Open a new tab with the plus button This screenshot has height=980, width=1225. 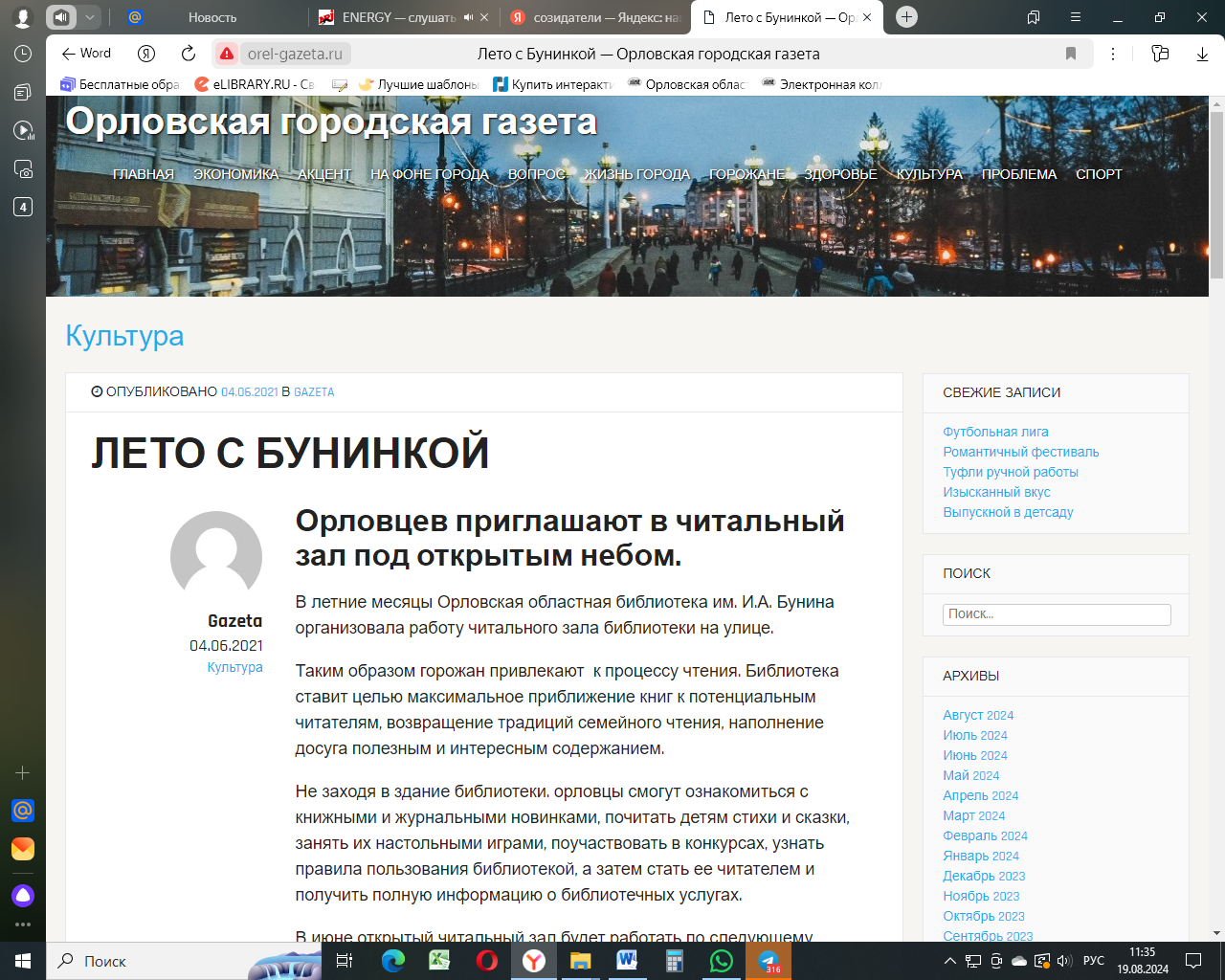(x=906, y=17)
